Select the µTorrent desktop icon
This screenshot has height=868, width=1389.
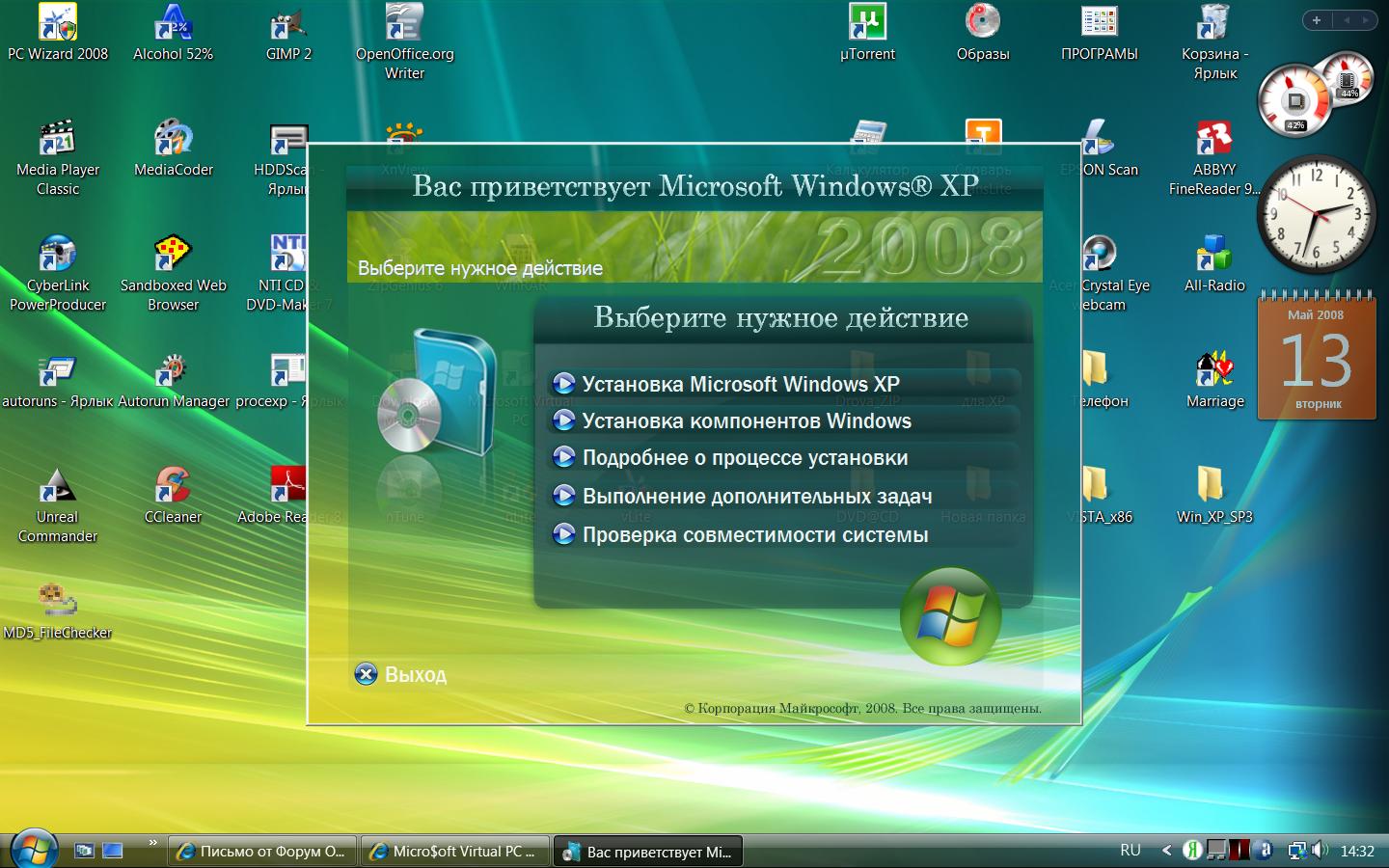pos(867,32)
